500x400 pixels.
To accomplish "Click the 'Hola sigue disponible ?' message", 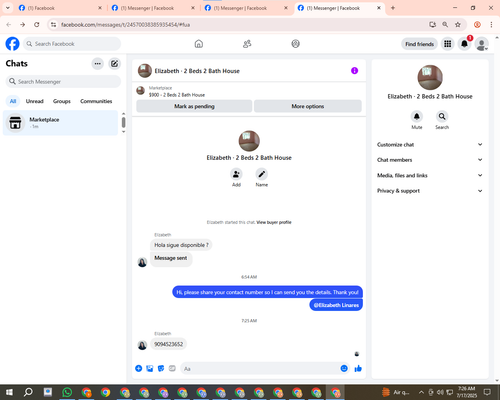I will (x=181, y=245).
